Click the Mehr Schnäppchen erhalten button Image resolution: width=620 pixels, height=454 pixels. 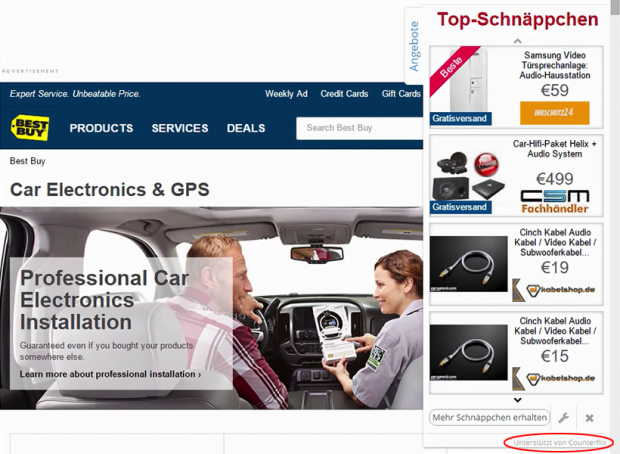(490, 418)
